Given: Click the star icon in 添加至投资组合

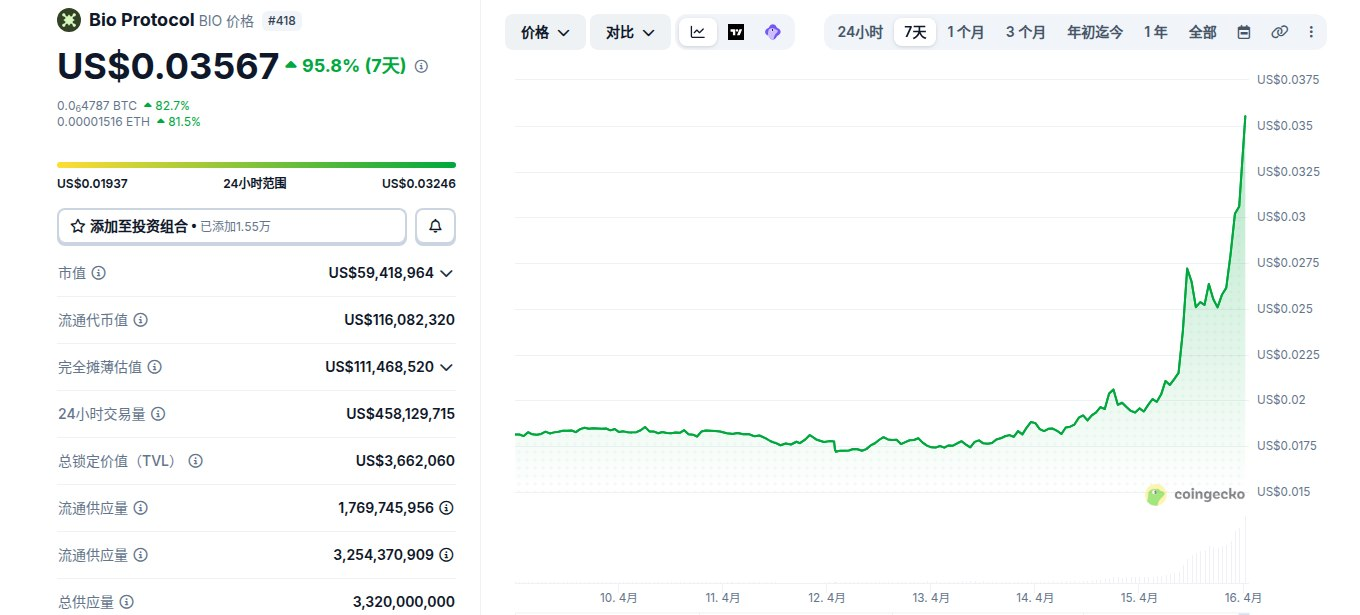Looking at the screenshot, I should coord(77,227).
